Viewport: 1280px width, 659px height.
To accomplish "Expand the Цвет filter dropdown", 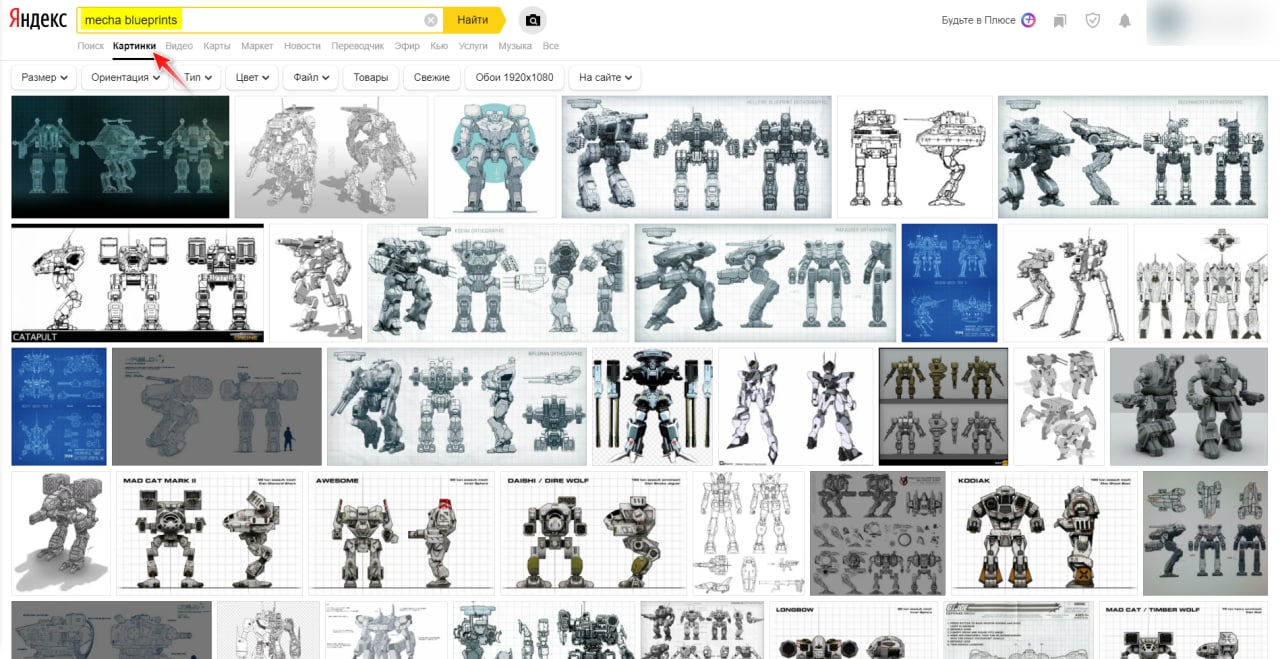I will click(252, 77).
